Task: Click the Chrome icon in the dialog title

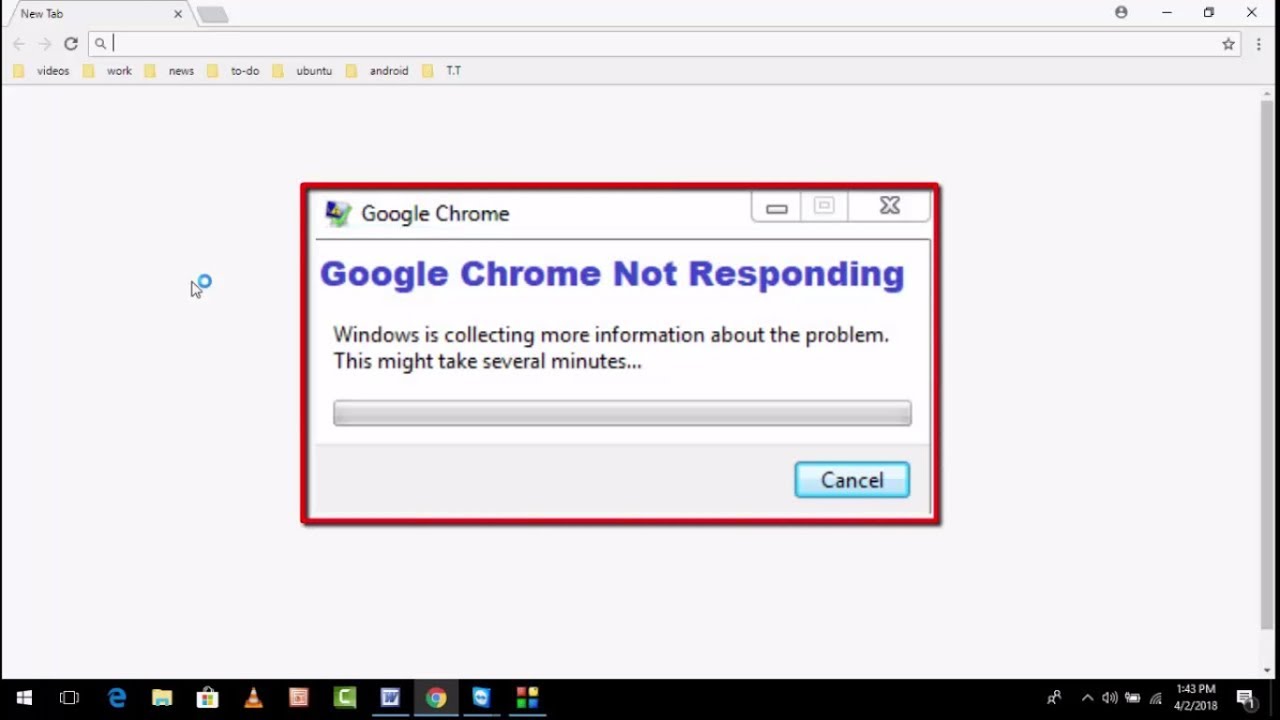Action: tap(338, 213)
